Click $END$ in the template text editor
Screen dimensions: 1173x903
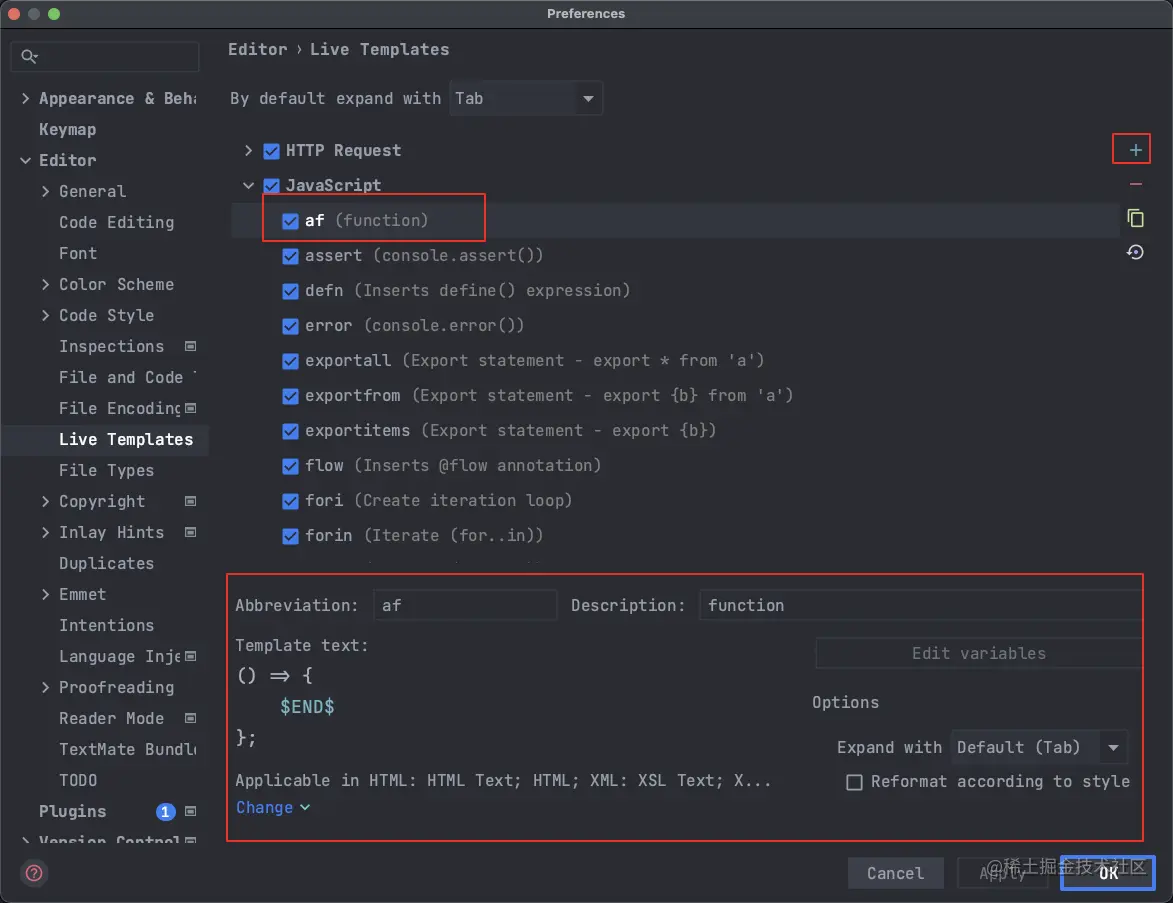(307, 706)
